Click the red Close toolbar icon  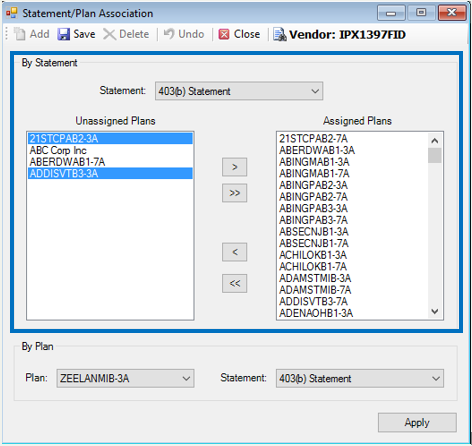(224, 34)
